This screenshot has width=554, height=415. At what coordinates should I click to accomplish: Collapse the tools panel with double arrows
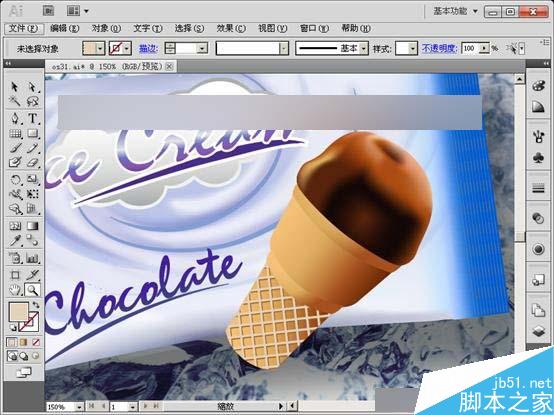pos(8,64)
